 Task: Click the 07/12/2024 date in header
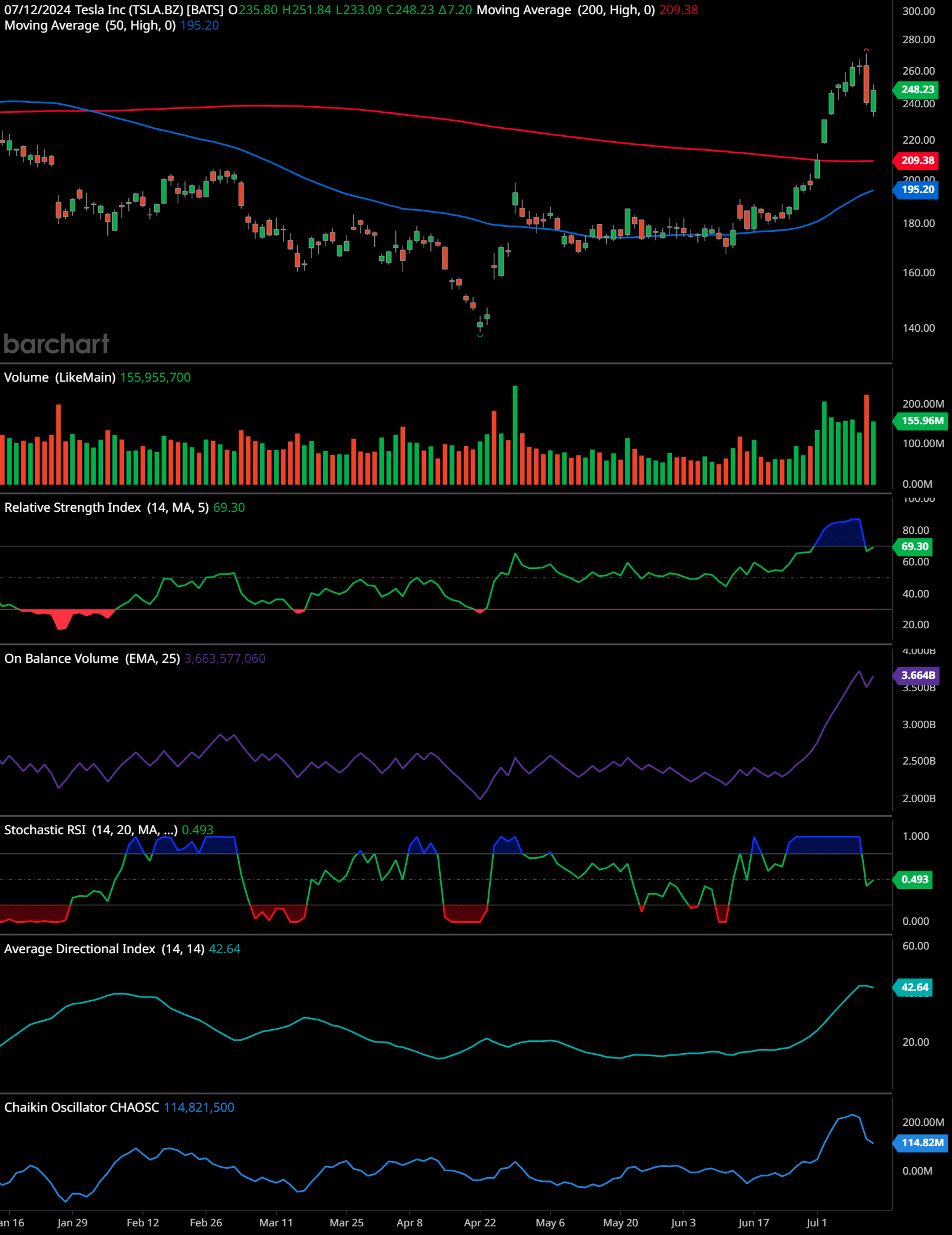pyautogui.click(x=37, y=10)
